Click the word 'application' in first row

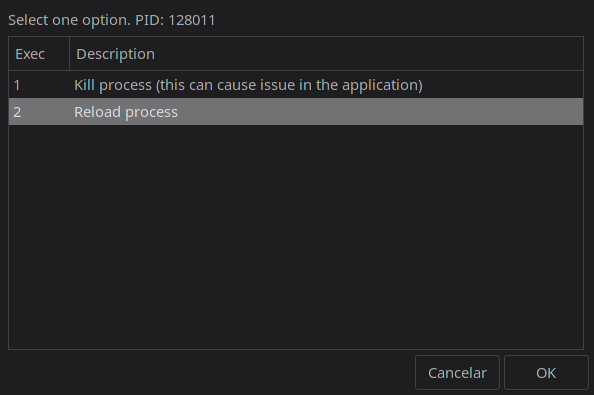381,86
